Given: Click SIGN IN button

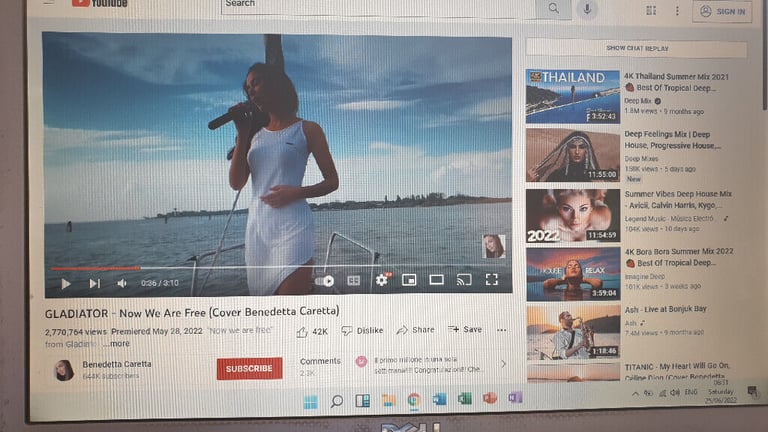Looking at the screenshot, I should [x=722, y=11].
